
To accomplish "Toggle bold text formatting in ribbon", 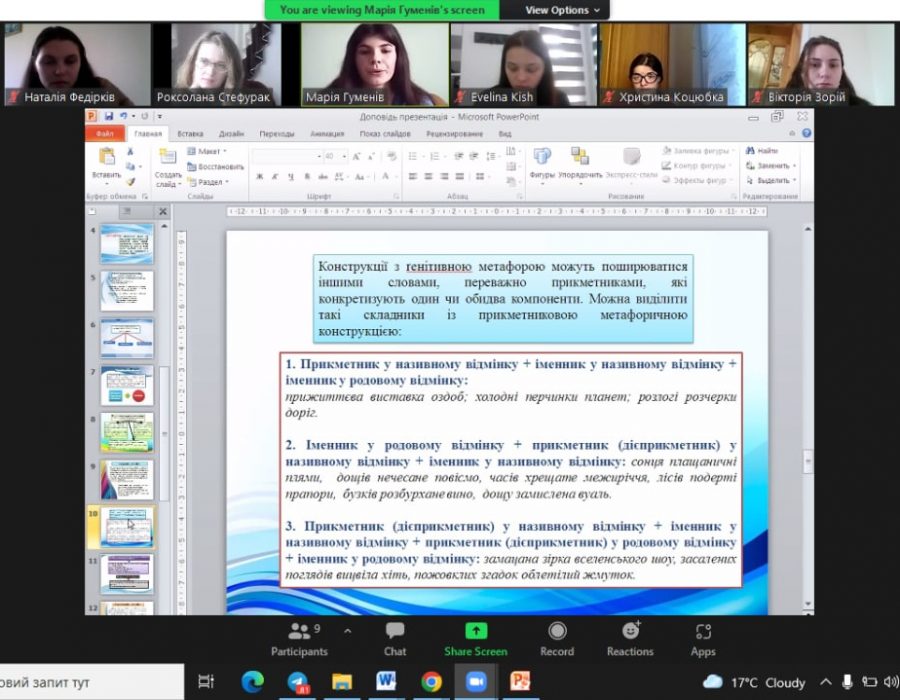I will [x=259, y=177].
